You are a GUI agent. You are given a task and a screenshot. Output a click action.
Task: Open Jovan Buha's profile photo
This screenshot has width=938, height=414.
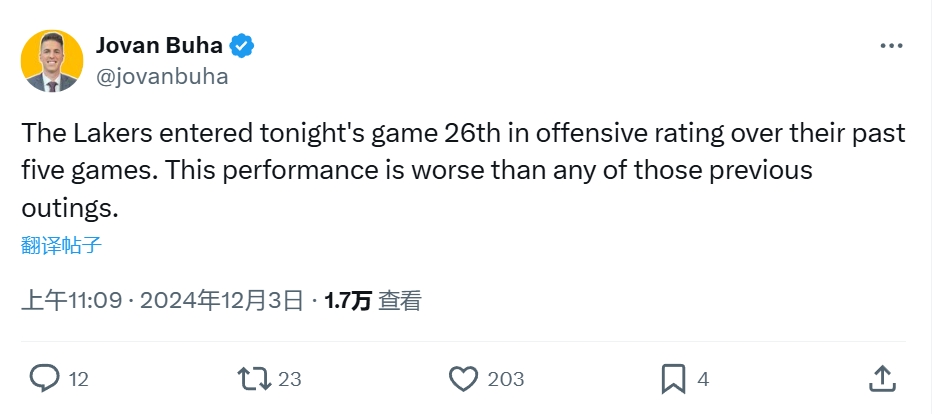tap(52, 61)
